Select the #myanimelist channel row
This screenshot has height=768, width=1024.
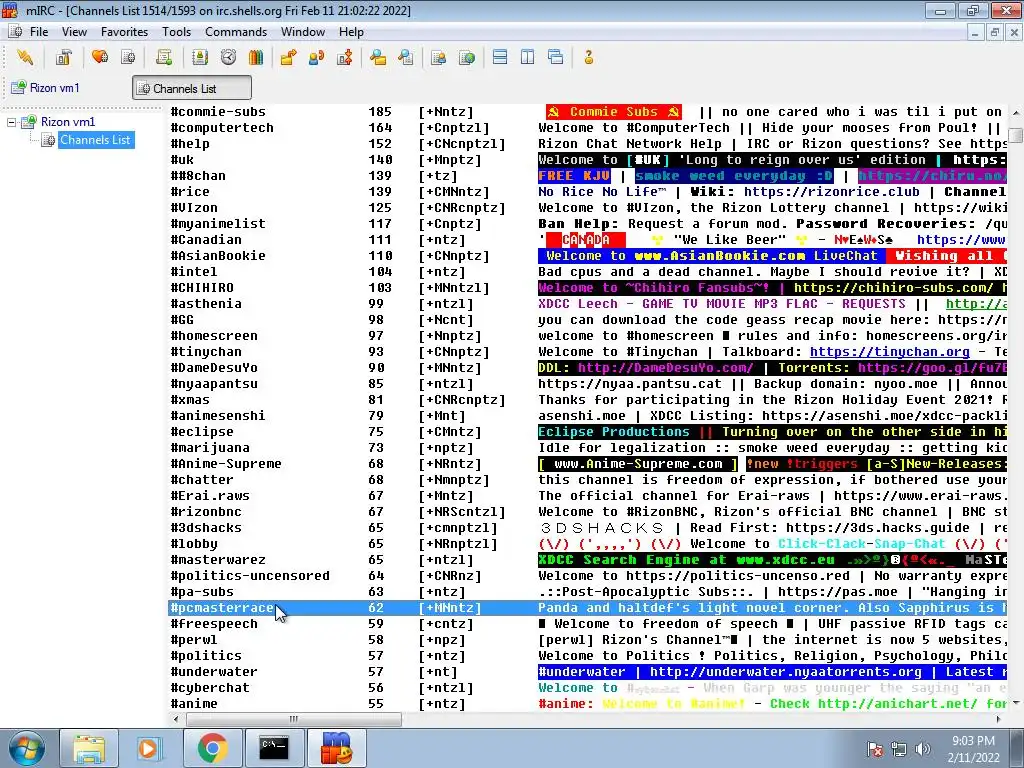point(586,224)
